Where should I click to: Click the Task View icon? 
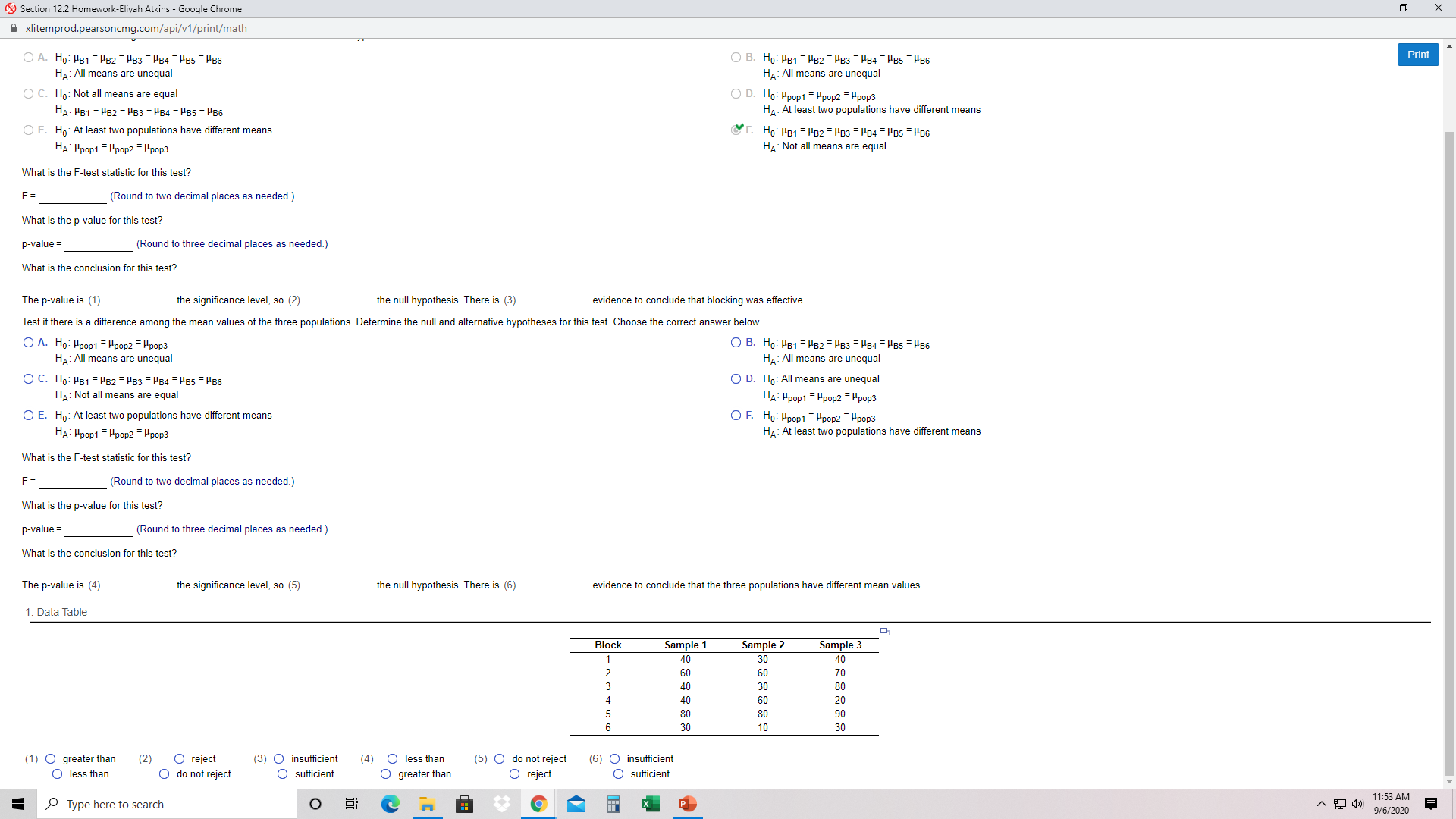[352, 804]
